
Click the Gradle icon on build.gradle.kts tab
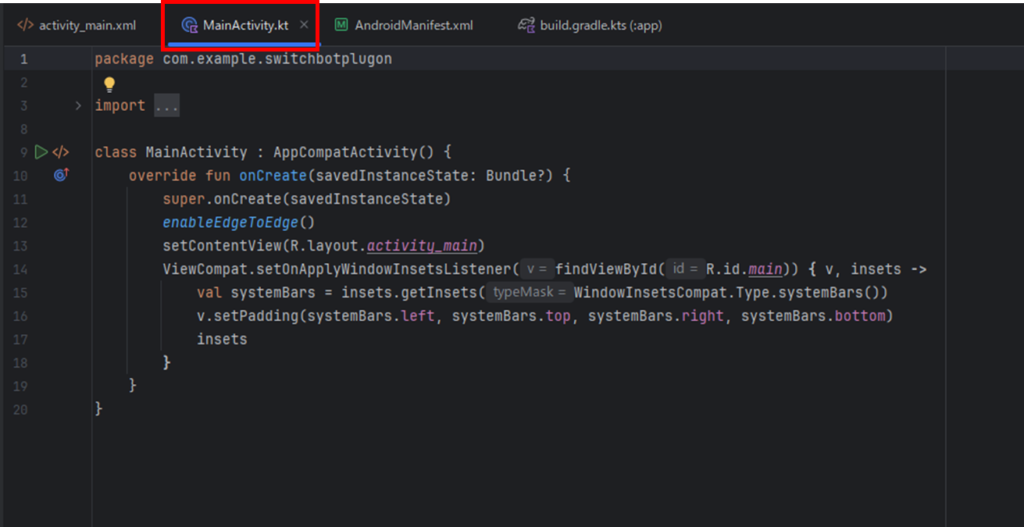tap(526, 25)
